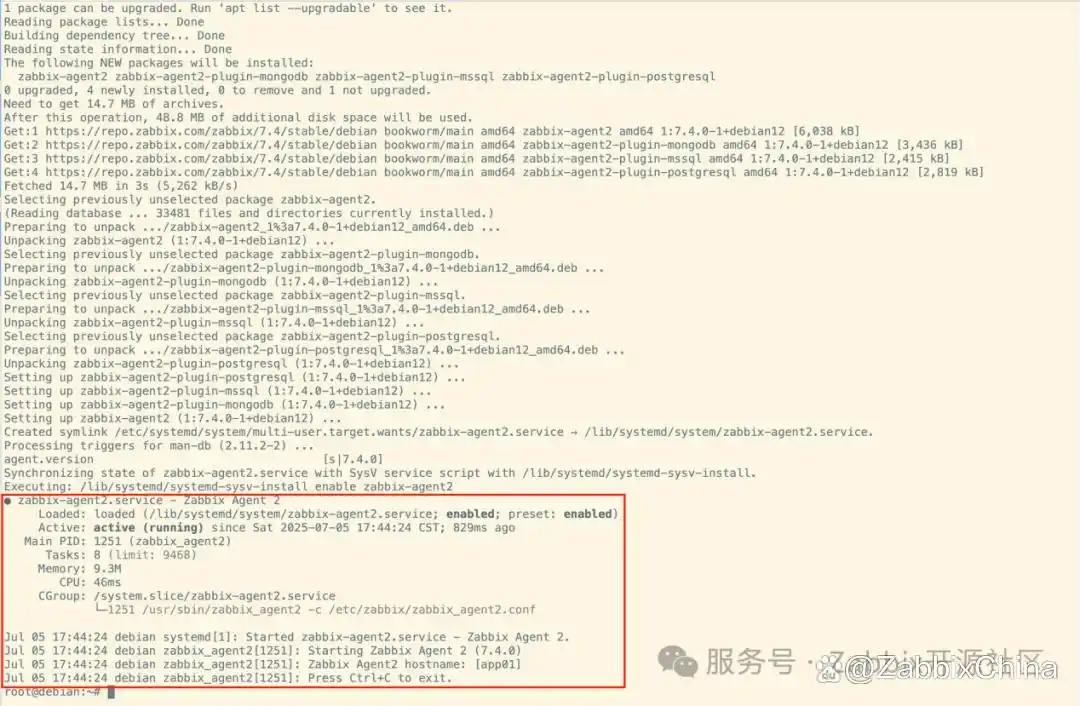Click the WeChat logo in the watermark
The height and width of the screenshot is (706, 1080).
click(x=678, y=663)
